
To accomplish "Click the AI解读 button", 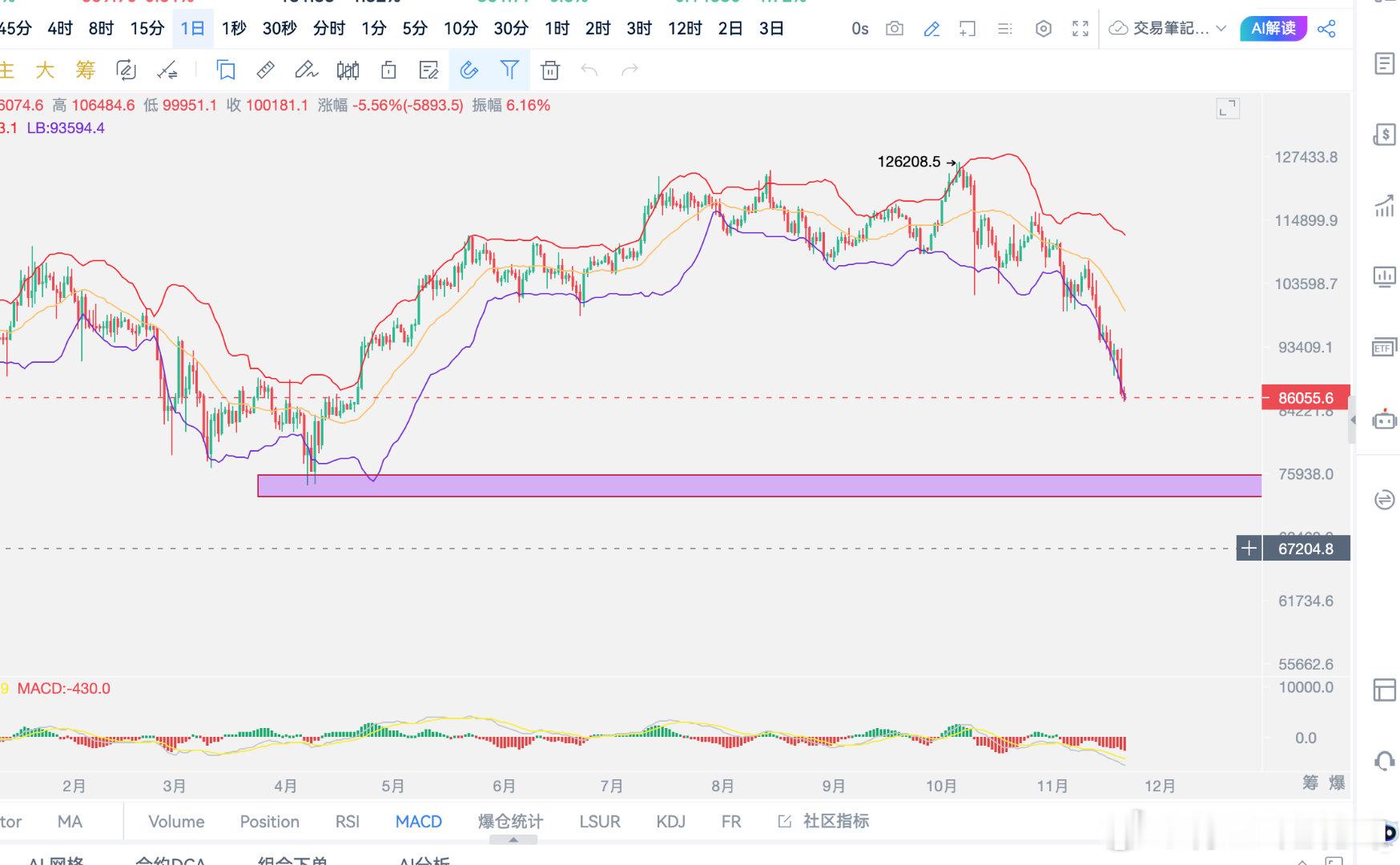I will click(1273, 29).
